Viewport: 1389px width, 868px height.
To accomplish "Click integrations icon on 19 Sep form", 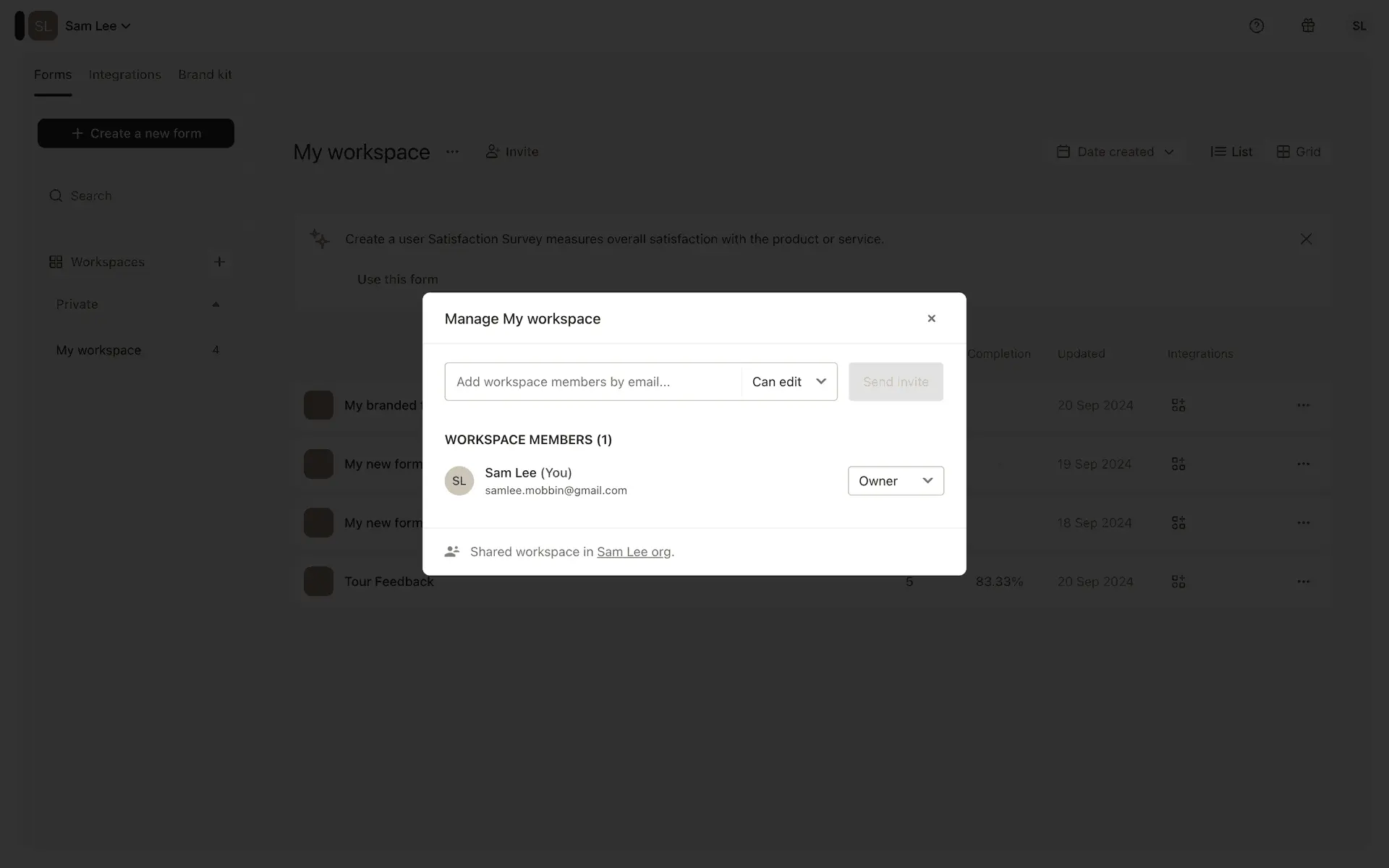I will 1178,464.
